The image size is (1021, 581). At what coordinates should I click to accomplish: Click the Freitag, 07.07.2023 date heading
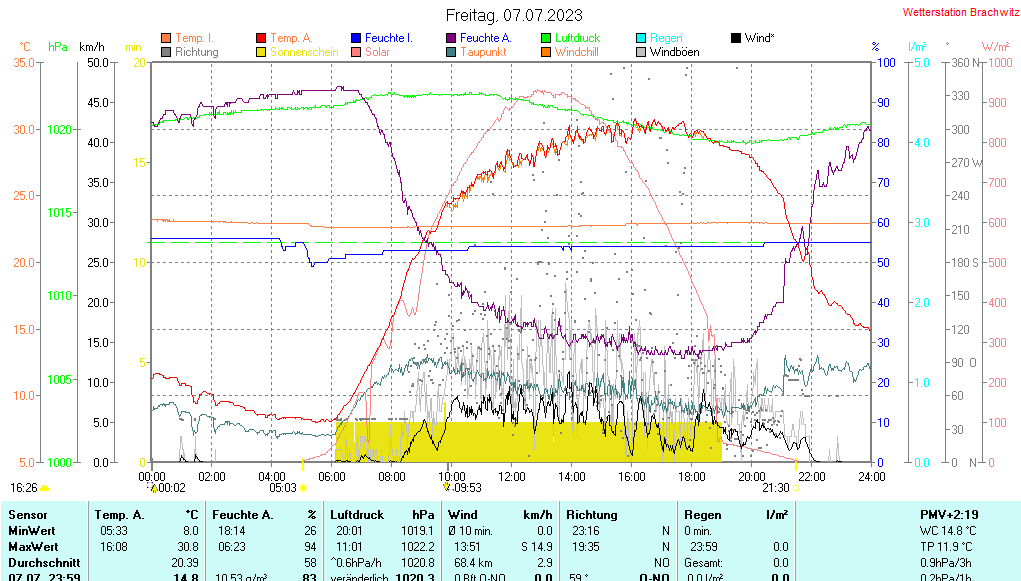pyautogui.click(x=513, y=15)
